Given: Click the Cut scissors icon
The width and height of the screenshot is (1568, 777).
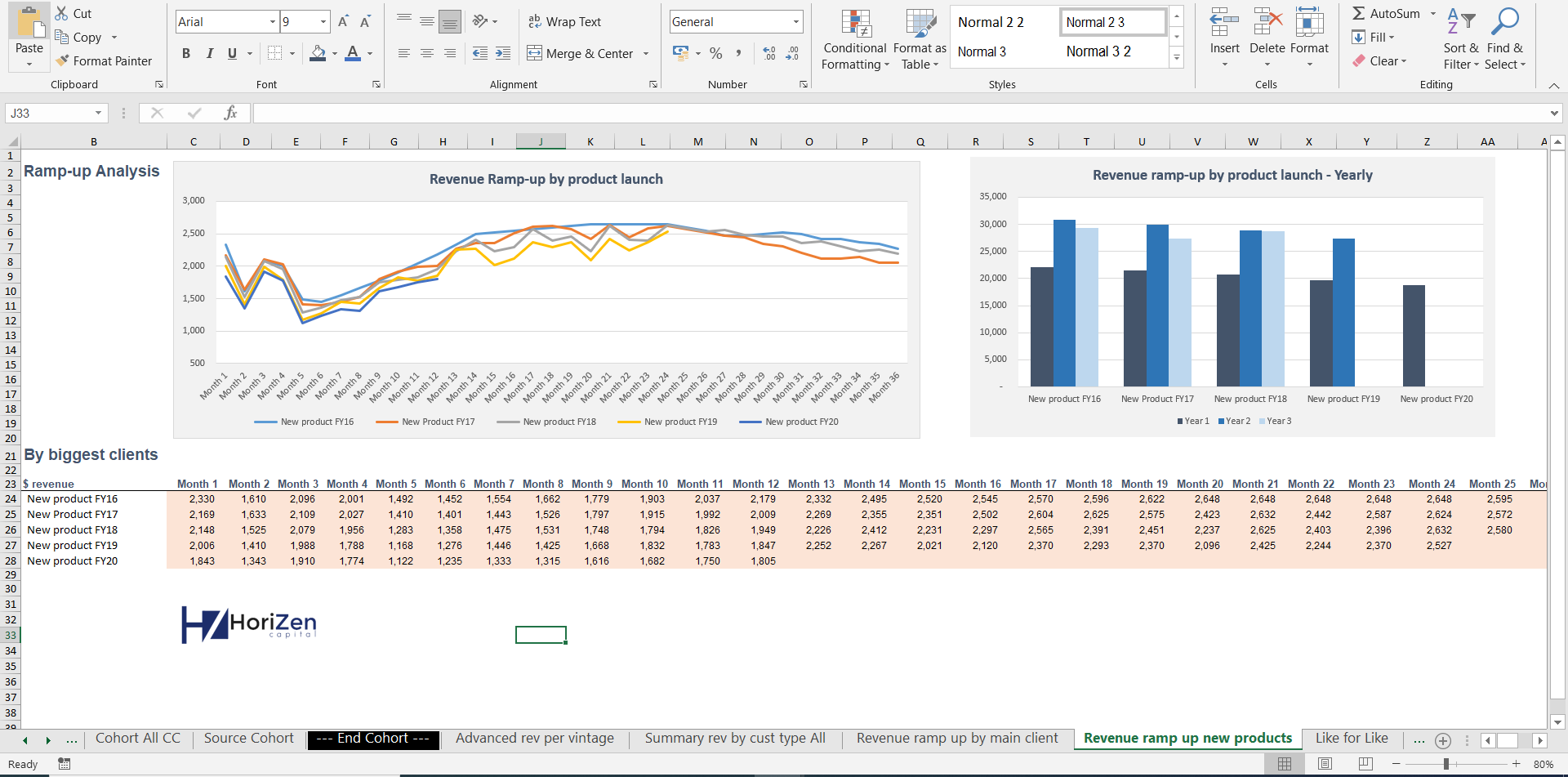Looking at the screenshot, I should click(62, 13).
